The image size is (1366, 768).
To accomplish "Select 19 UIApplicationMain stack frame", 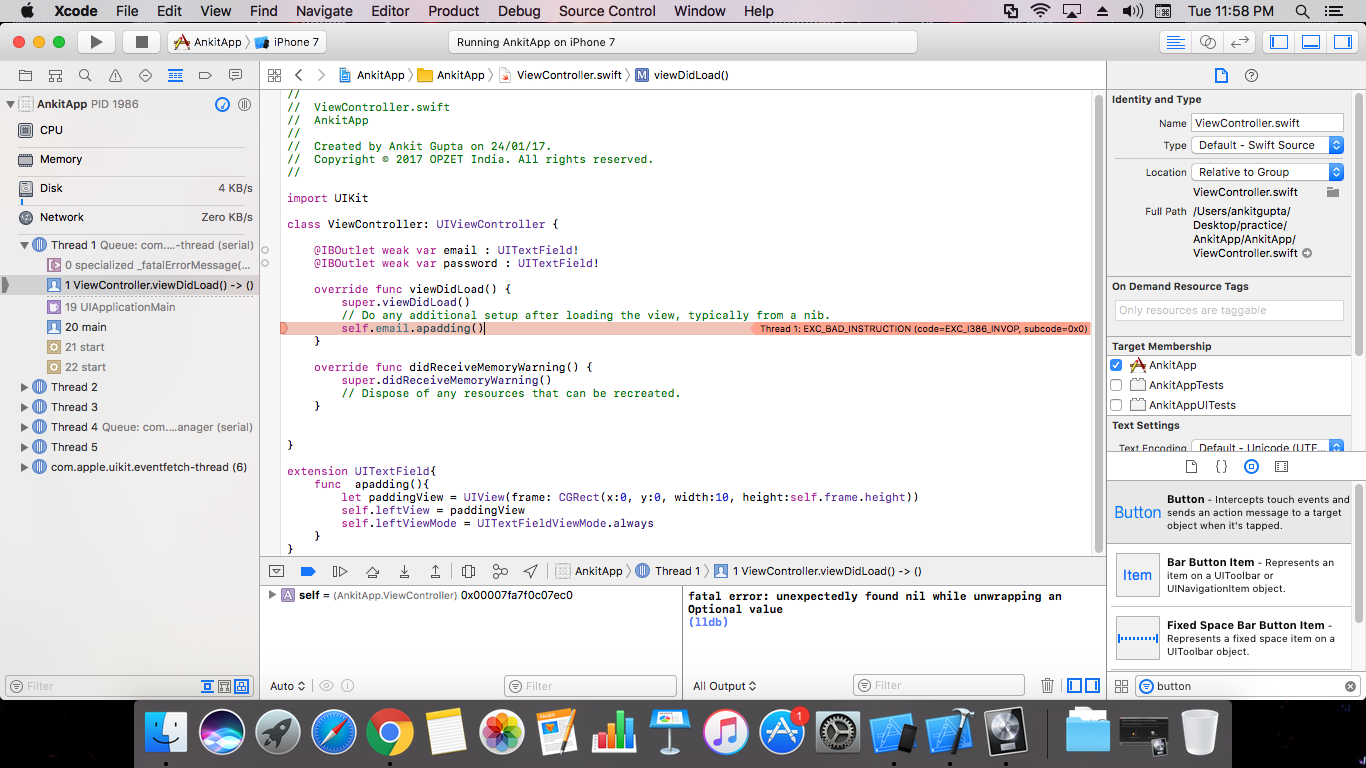I will coord(129,307).
